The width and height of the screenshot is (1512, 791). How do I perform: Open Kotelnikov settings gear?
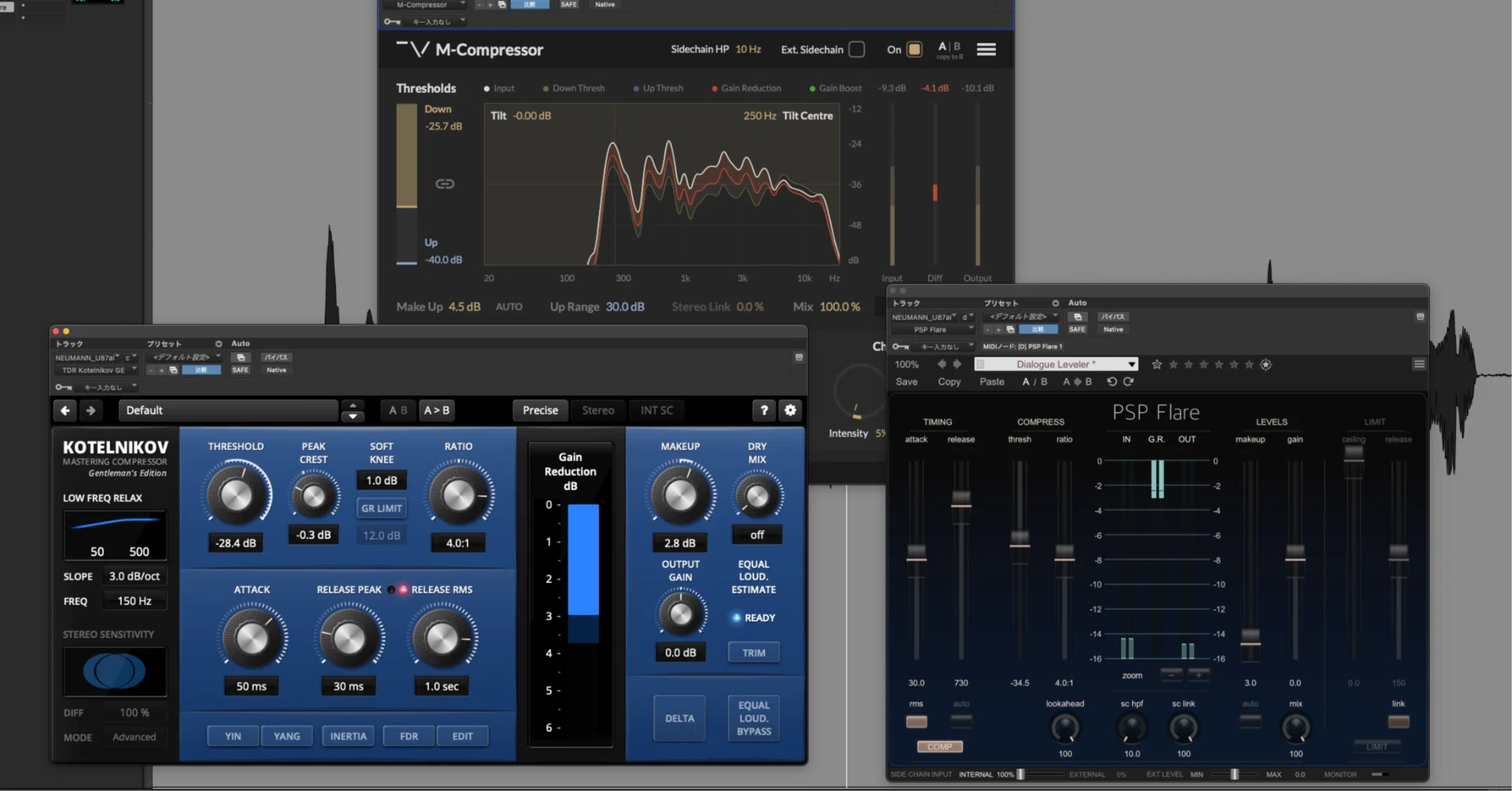[x=790, y=410]
